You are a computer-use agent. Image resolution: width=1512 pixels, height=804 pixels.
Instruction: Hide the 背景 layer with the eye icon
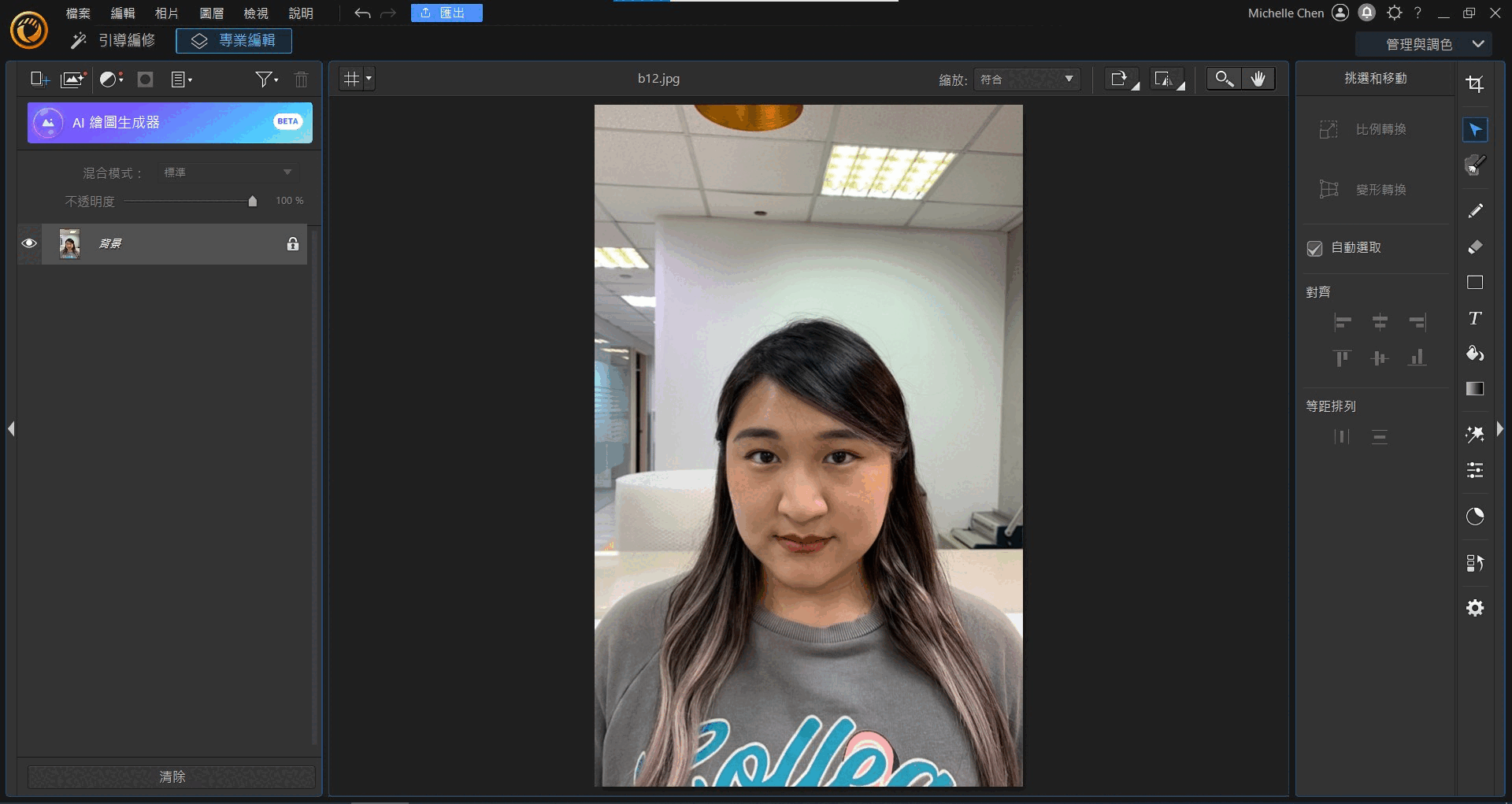[x=29, y=243]
